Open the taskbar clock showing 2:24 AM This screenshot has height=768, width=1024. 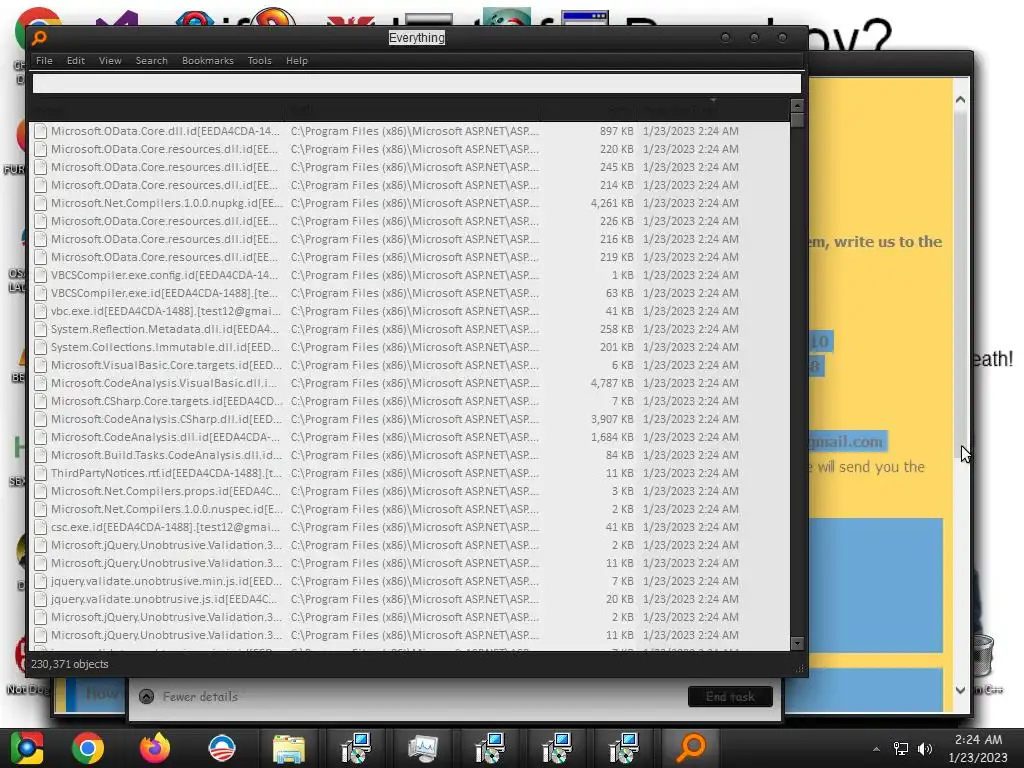[978, 748]
